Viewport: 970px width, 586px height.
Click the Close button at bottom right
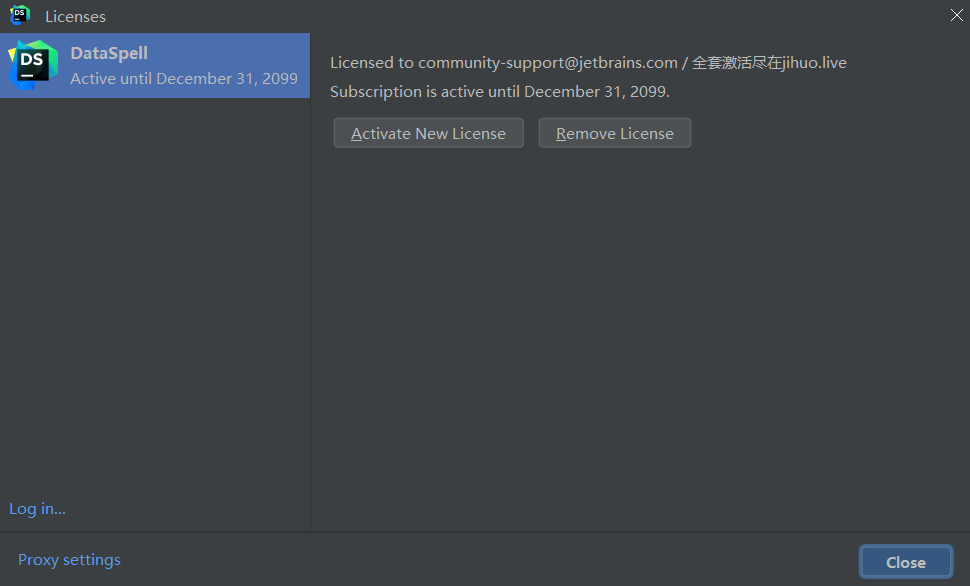click(x=905, y=562)
